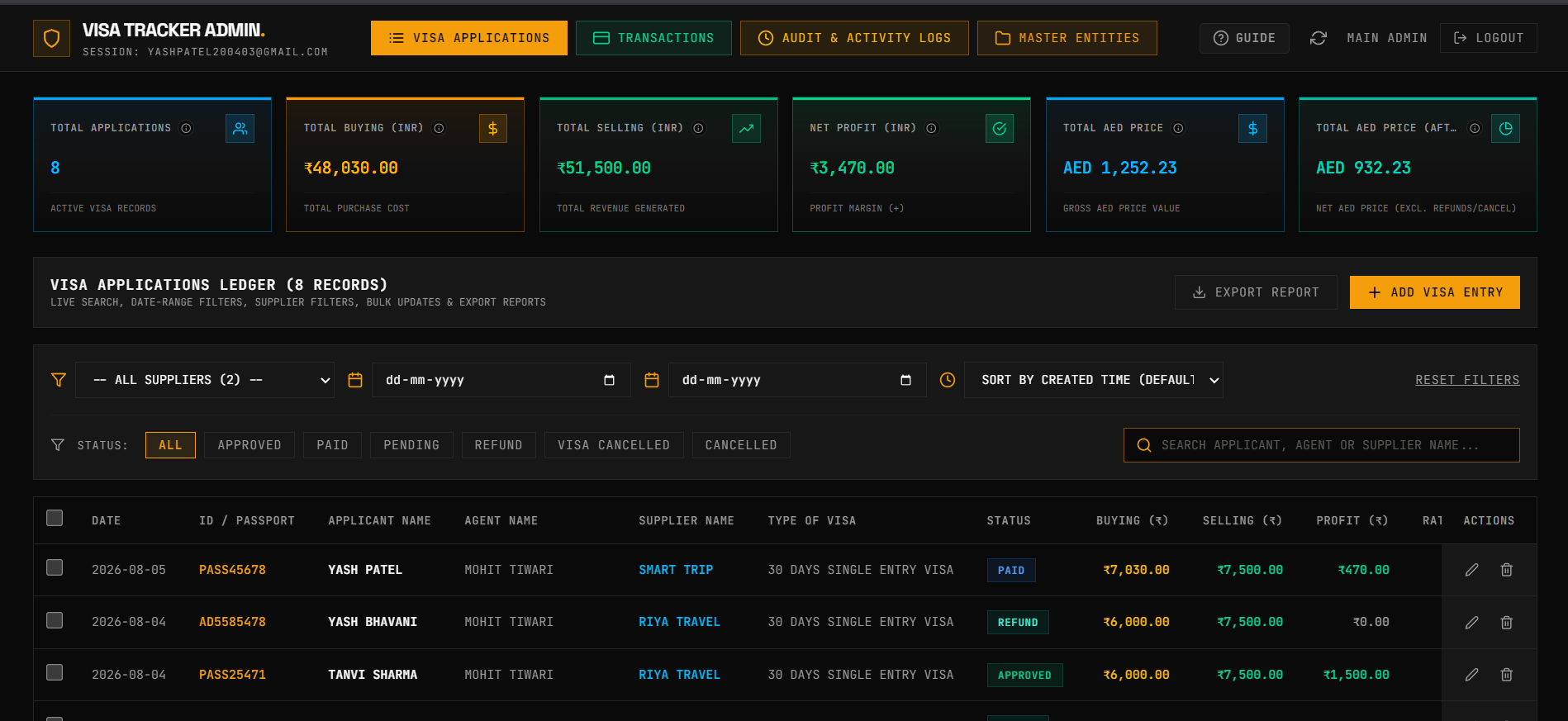Click the users icon on Total Applications card
This screenshot has height=721, width=1568.
240,128
